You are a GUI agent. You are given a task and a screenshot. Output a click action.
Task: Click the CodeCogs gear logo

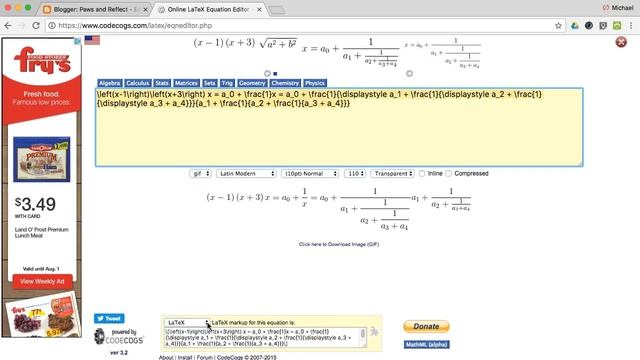pyautogui.click(x=99, y=337)
